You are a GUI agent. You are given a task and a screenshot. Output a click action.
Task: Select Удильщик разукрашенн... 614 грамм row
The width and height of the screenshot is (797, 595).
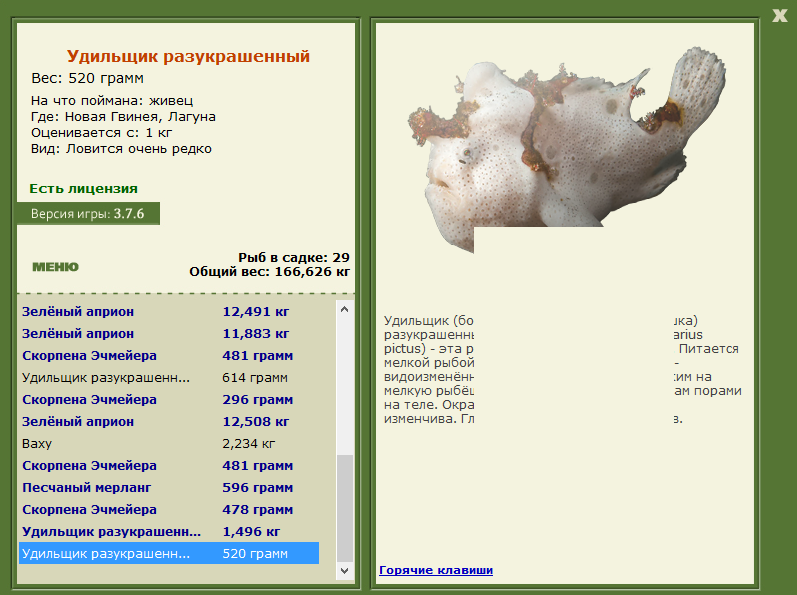tap(169, 378)
